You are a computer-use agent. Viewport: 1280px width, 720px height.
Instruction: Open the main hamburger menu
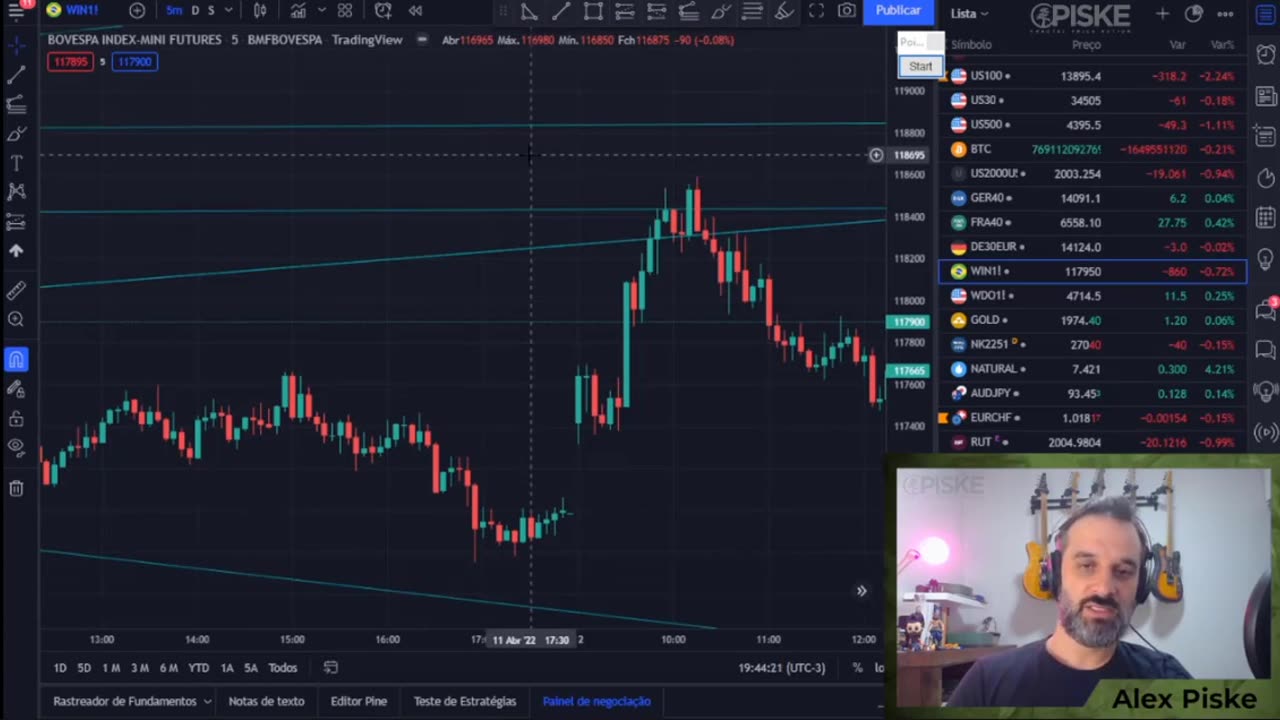16,11
